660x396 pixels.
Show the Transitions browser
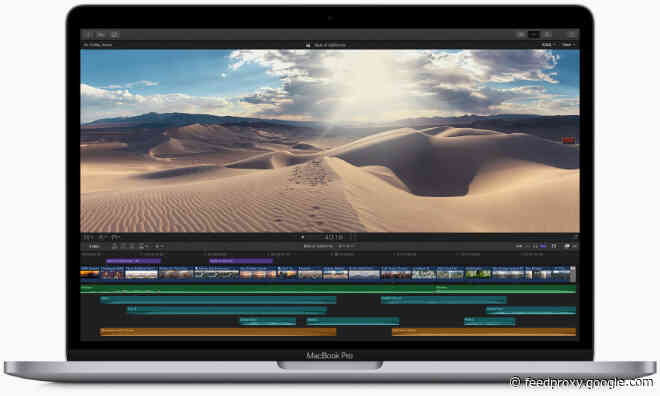(575, 246)
